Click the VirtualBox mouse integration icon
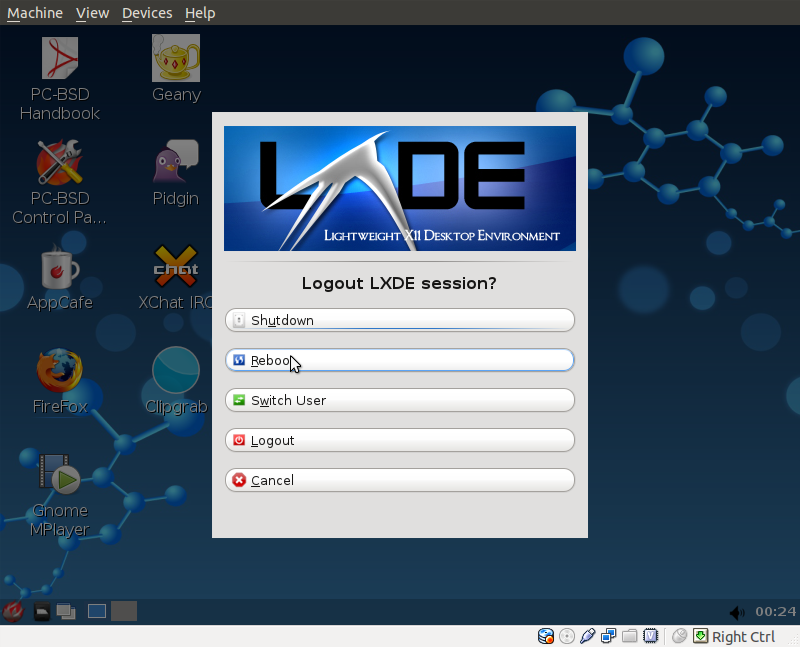The width and height of the screenshot is (800, 647). 680,636
